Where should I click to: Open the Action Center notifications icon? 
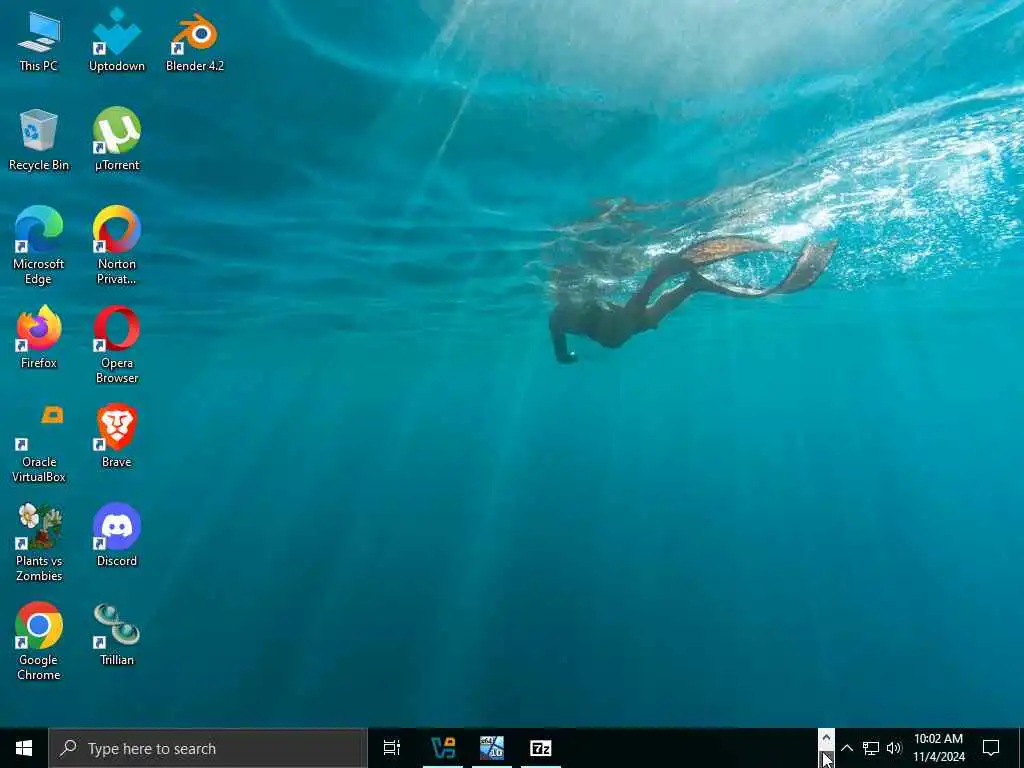pos(991,748)
